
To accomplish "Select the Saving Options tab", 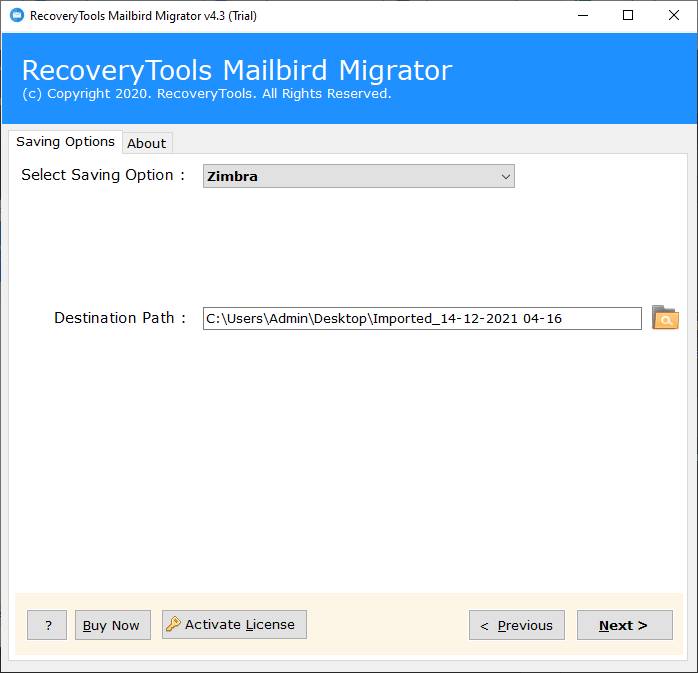I will point(65,142).
